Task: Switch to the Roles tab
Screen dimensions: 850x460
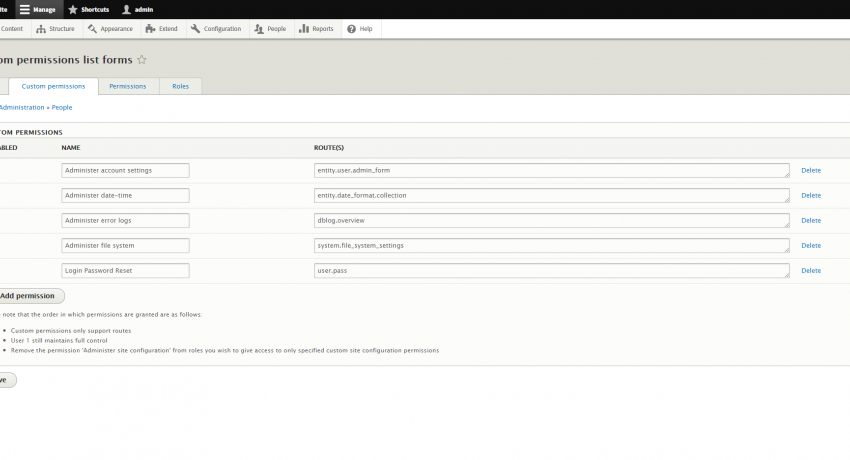Action: [x=181, y=86]
